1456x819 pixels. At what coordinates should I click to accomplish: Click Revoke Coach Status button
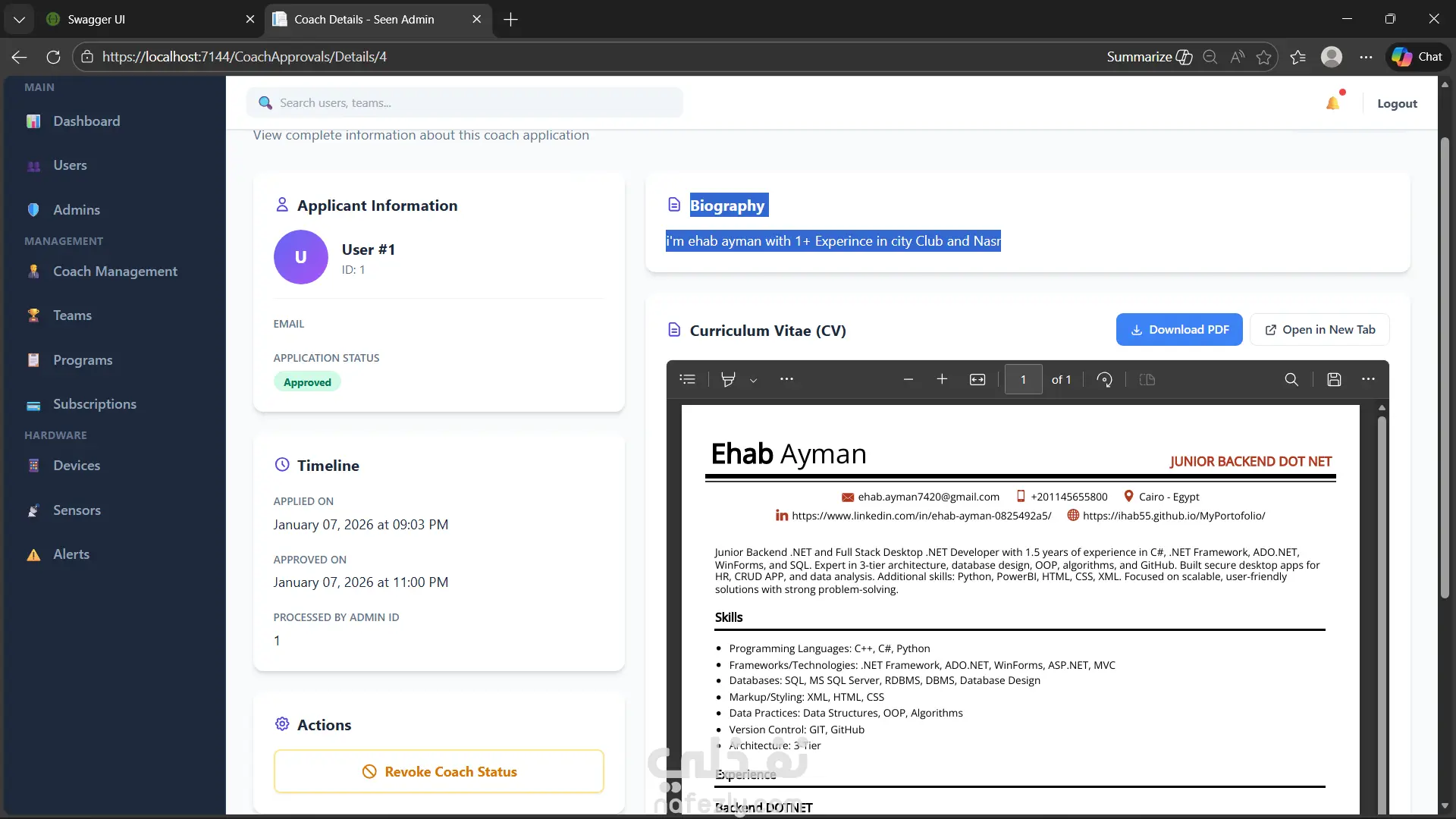[x=439, y=771]
